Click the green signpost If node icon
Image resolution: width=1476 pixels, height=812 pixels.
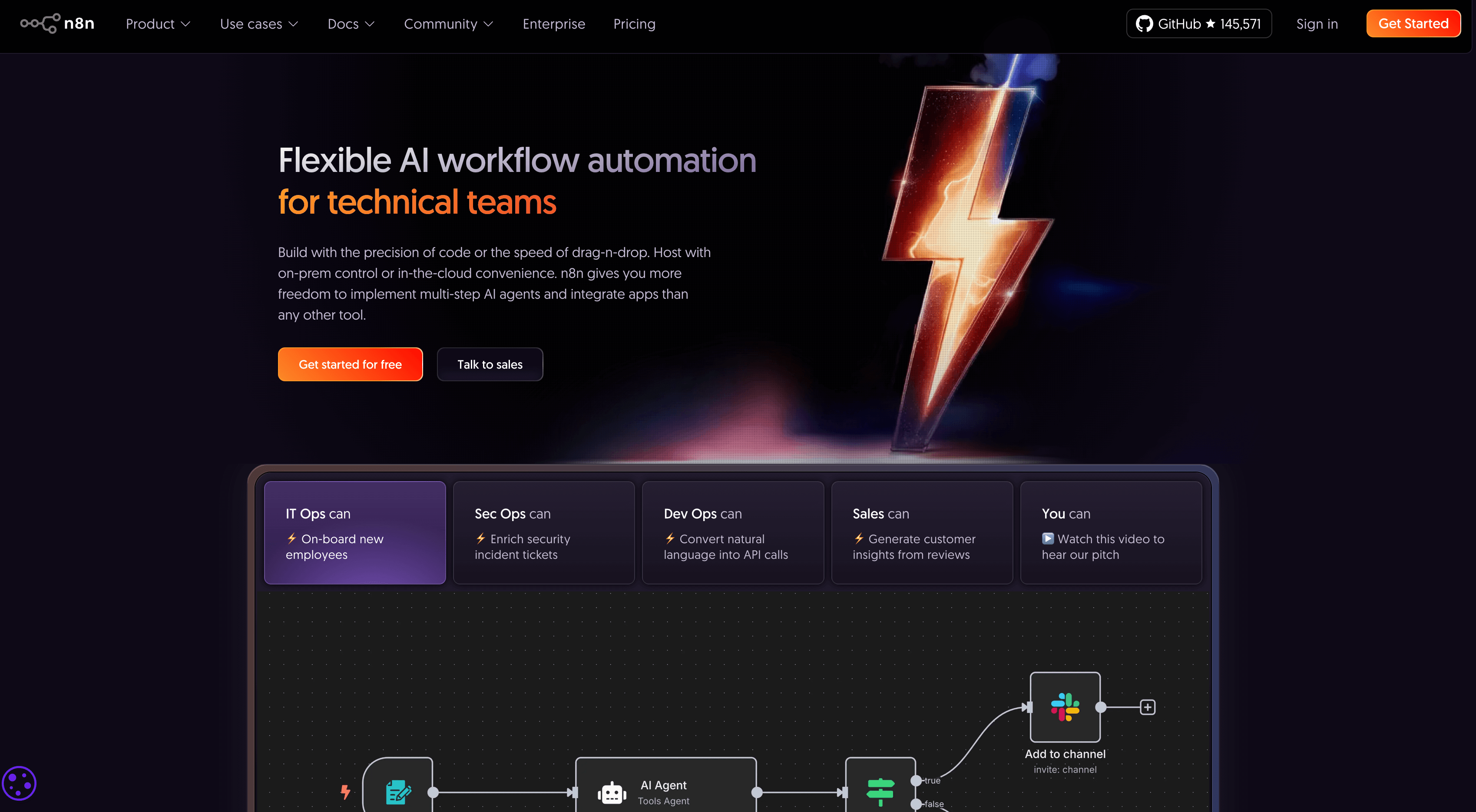pyautogui.click(x=880, y=791)
